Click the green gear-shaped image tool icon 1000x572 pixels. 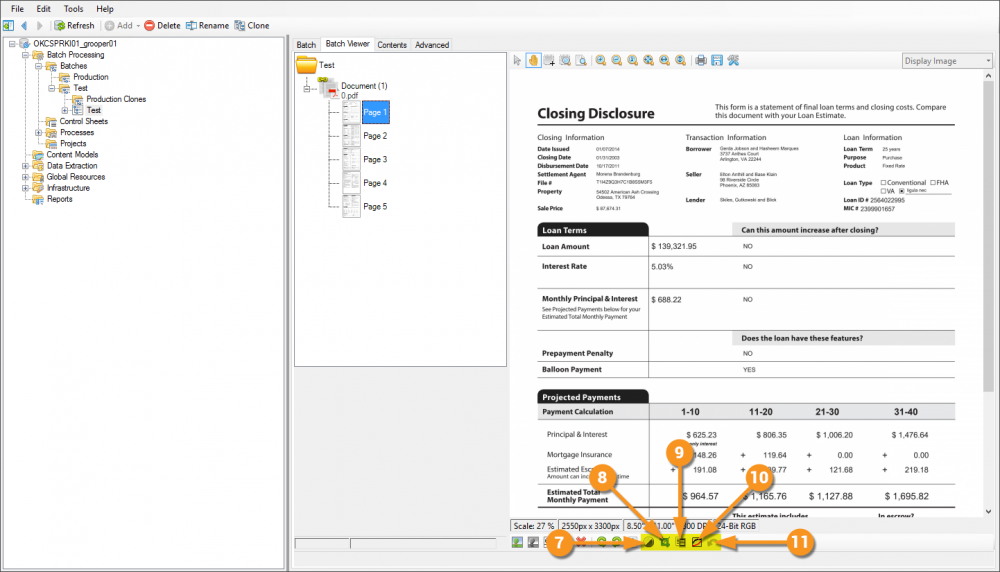665,542
